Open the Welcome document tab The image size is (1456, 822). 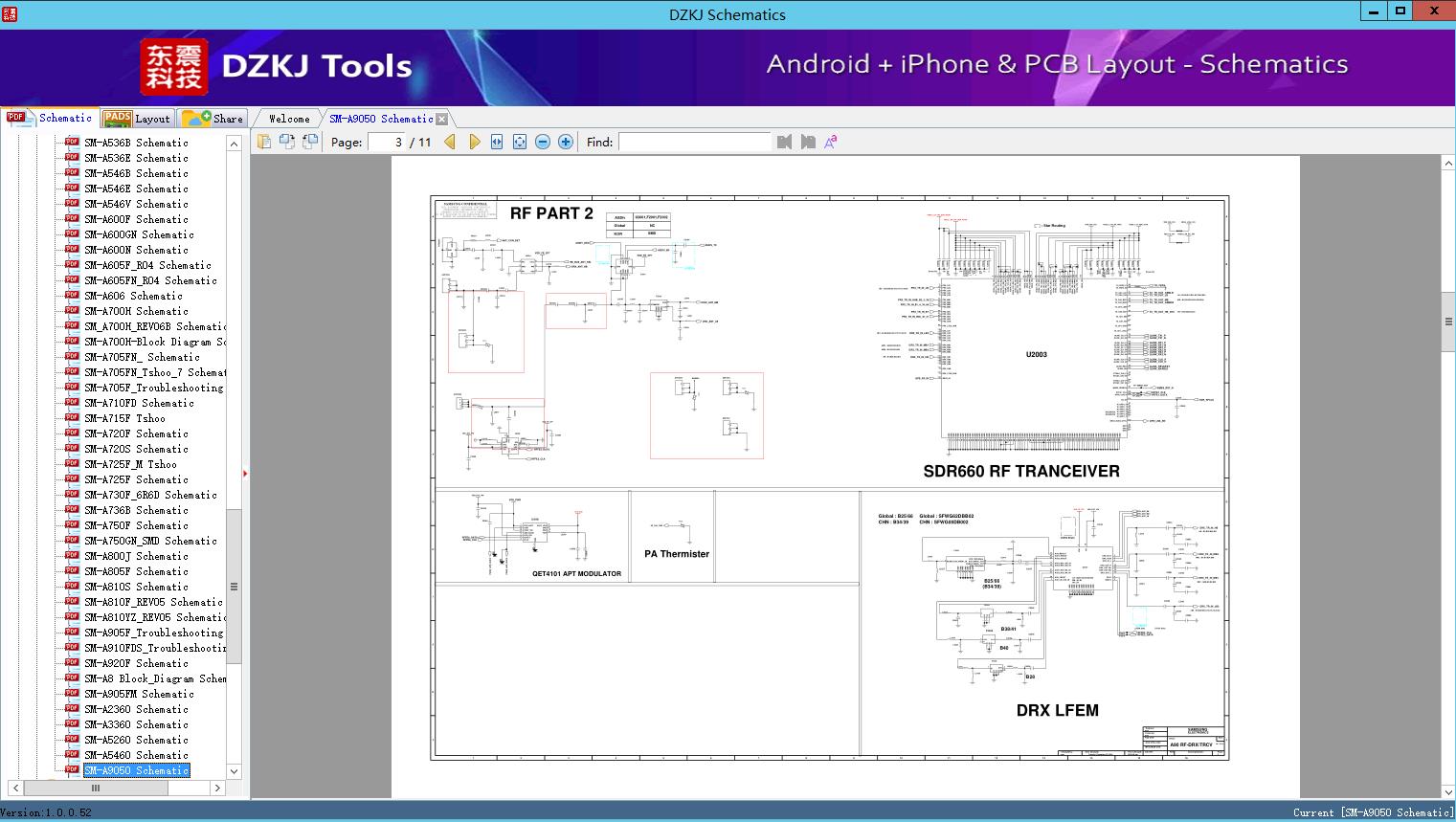click(x=289, y=119)
